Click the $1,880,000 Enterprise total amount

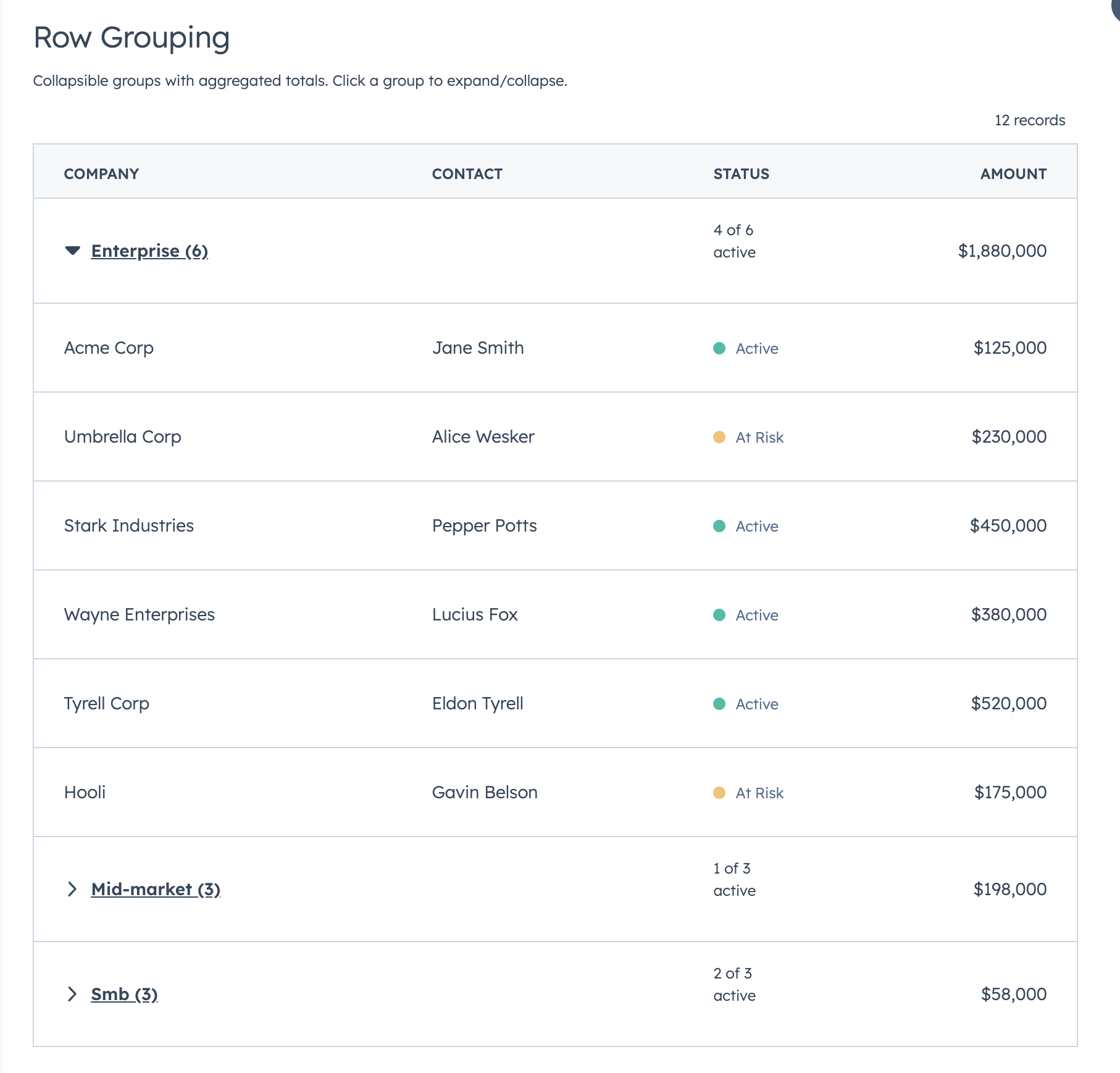pyautogui.click(x=1001, y=251)
